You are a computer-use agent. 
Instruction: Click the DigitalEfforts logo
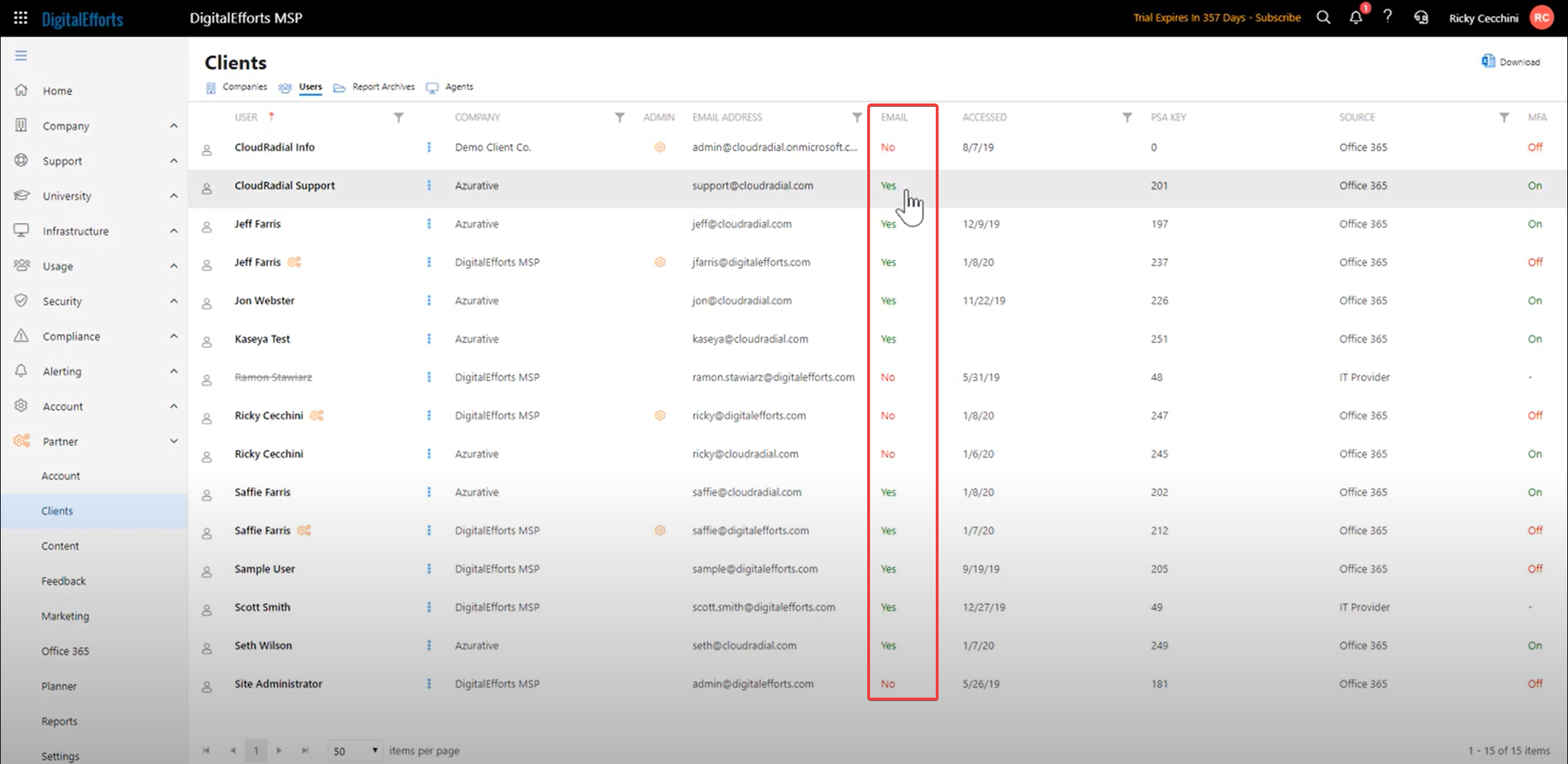click(x=82, y=19)
